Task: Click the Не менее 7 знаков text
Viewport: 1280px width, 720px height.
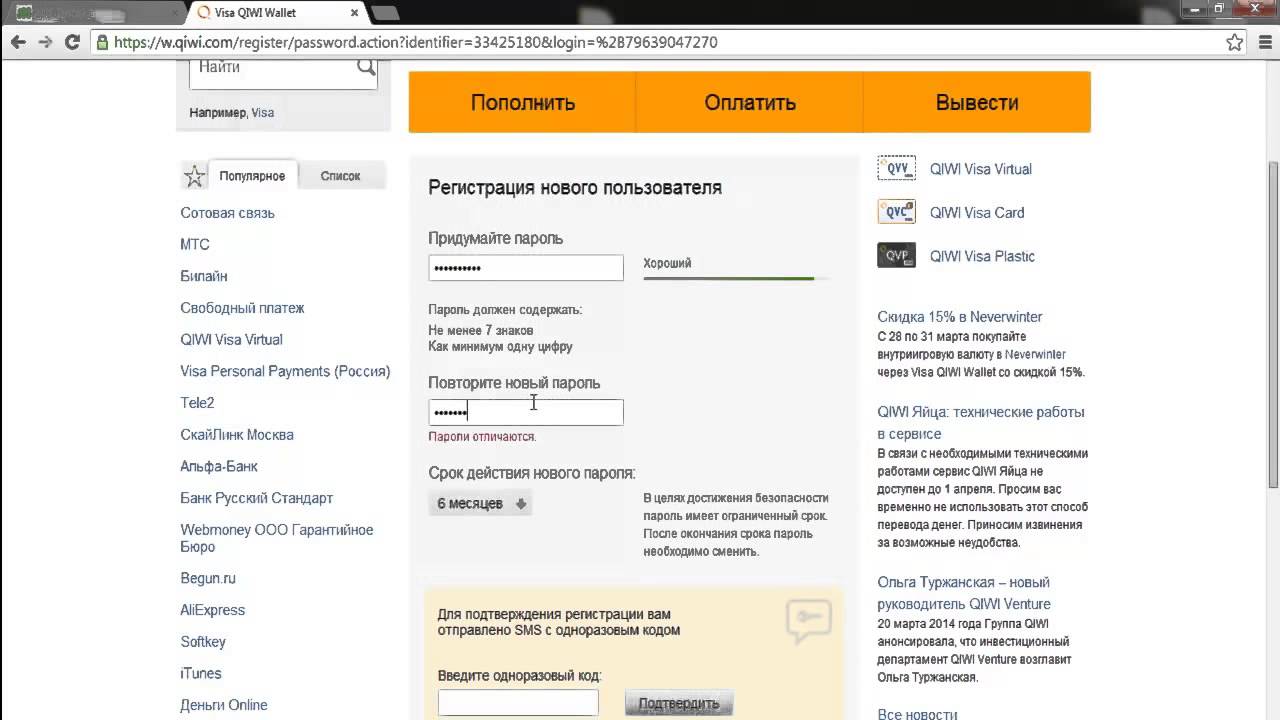Action: pos(481,330)
